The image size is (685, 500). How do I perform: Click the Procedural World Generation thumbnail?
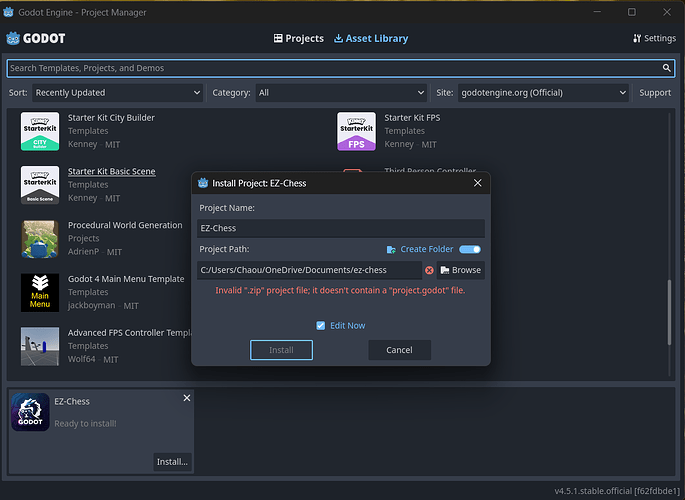click(40, 238)
